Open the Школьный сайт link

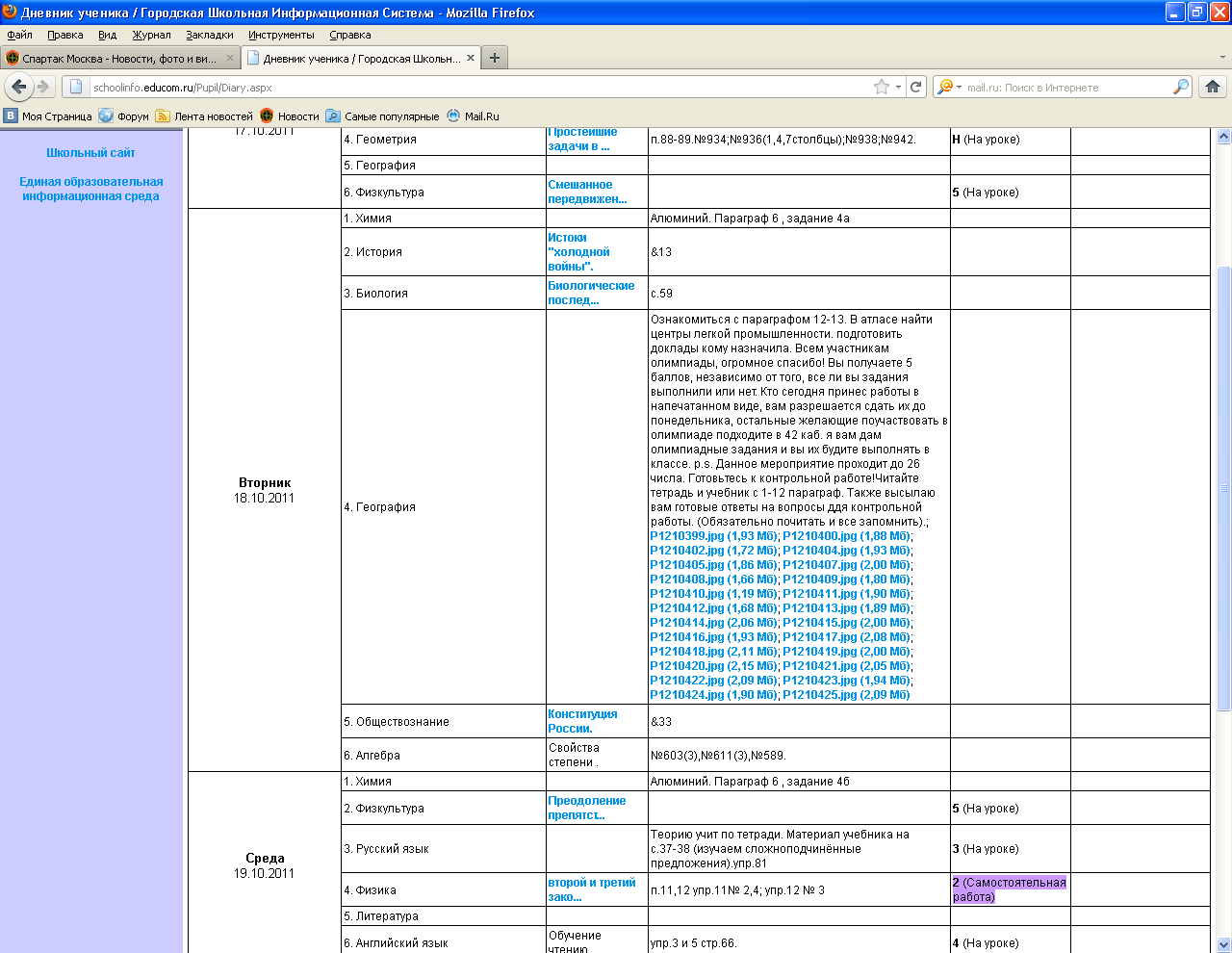tap(90, 152)
